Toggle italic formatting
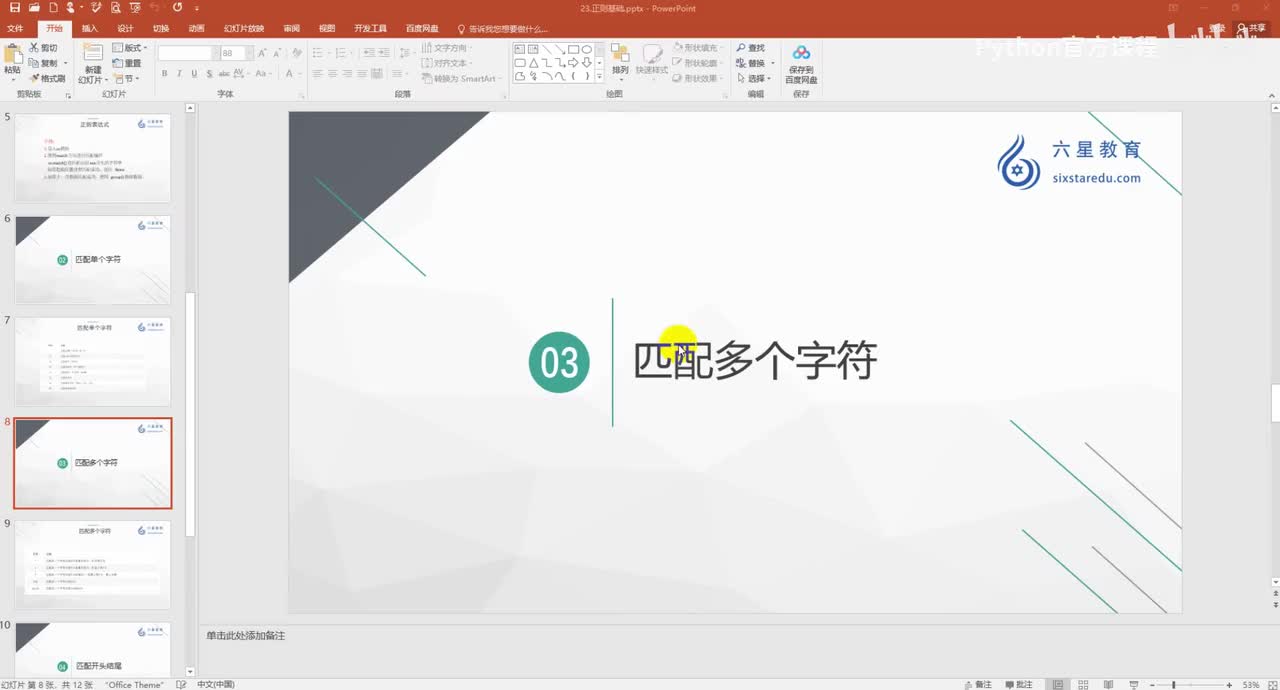 coord(180,74)
